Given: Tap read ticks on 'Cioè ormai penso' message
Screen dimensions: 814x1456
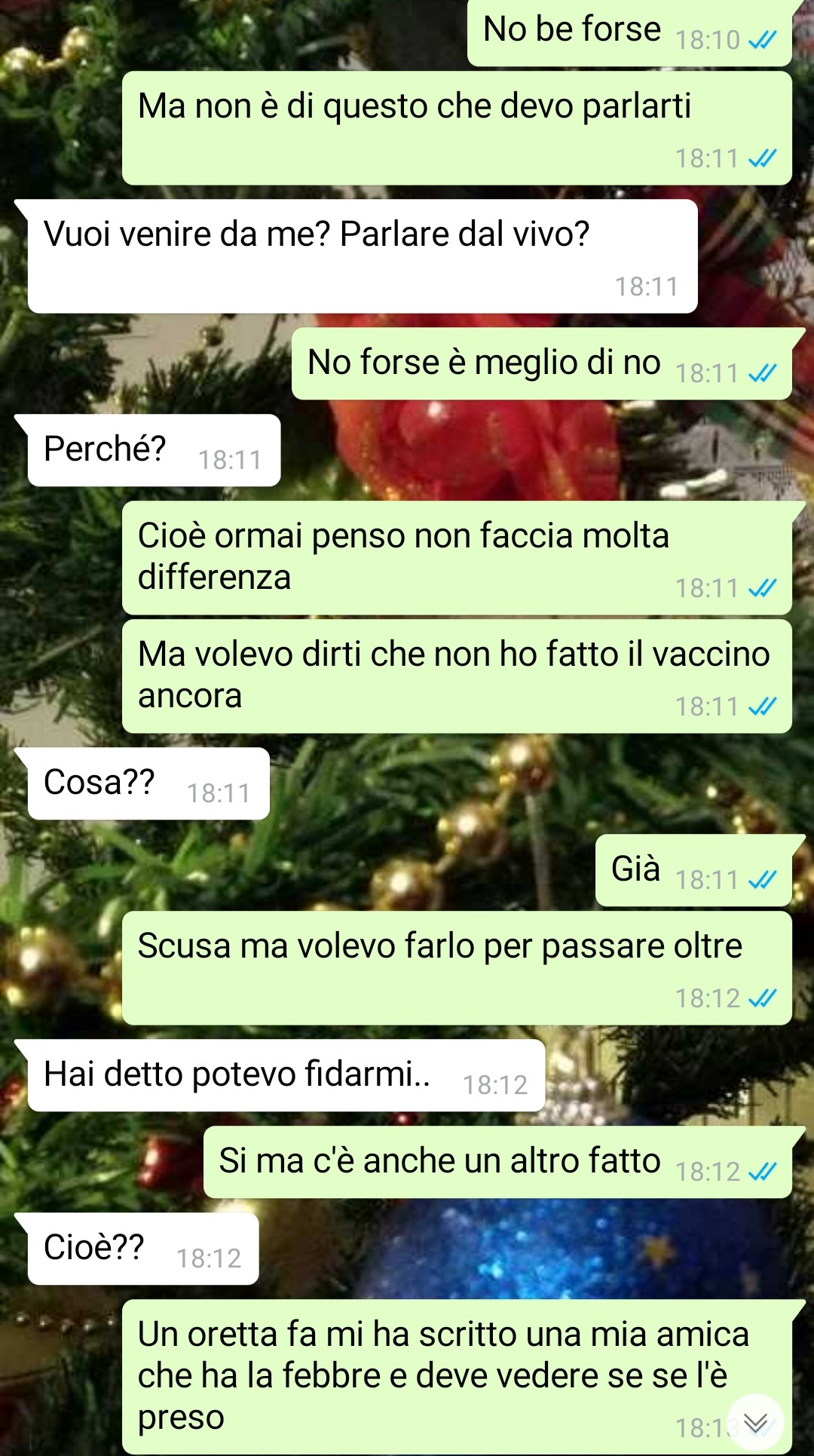Looking at the screenshot, I should (x=762, y=588).
